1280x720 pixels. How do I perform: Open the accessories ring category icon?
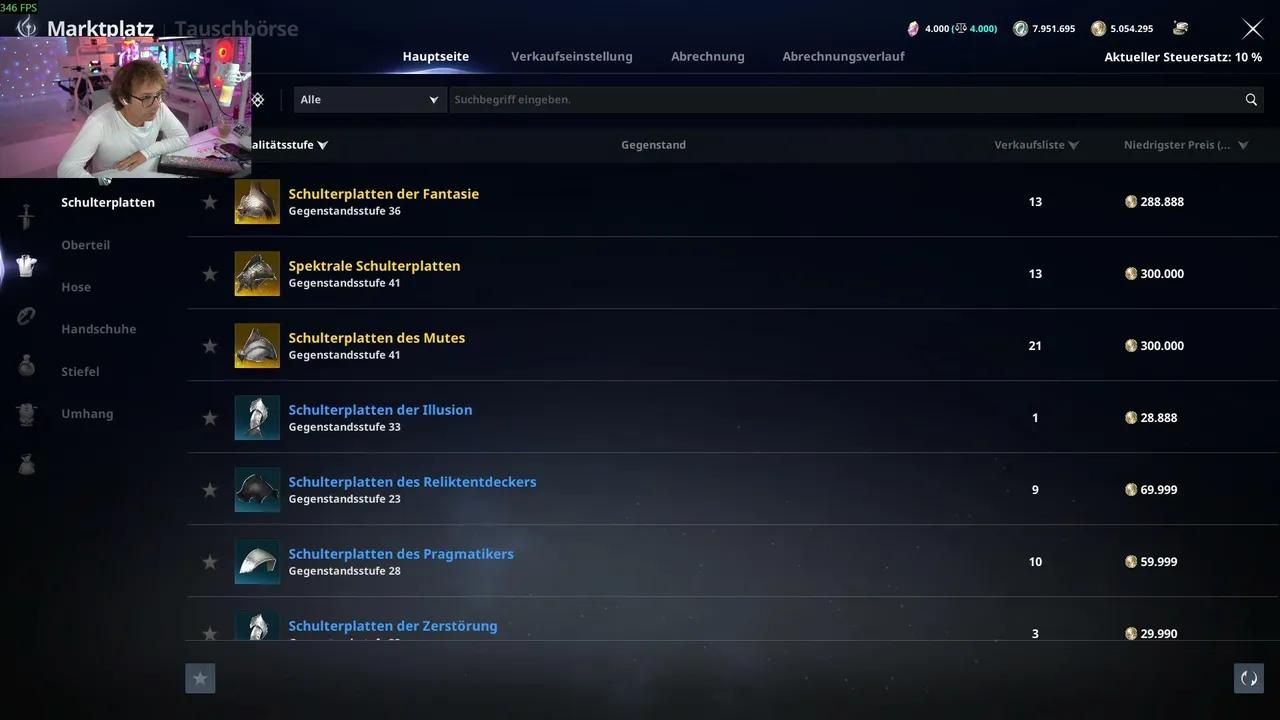pyautogui.click(x=26, y=316)
